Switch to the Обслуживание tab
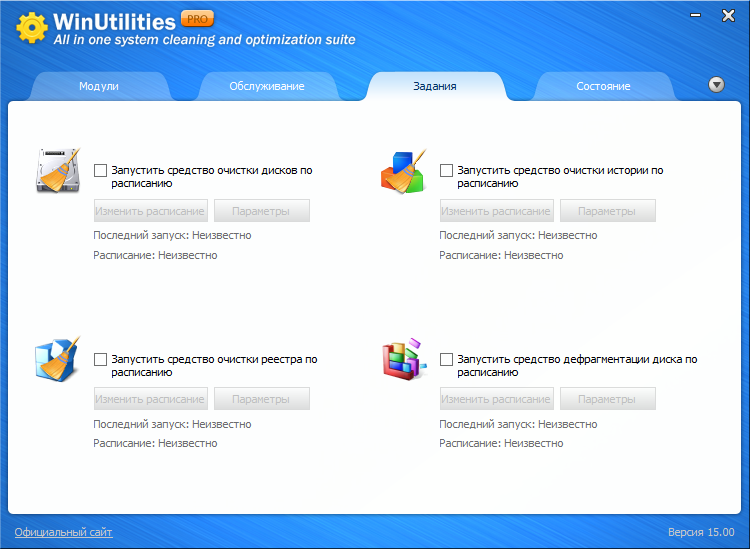The height and width of the screenshot is (549, 750). 267,86
